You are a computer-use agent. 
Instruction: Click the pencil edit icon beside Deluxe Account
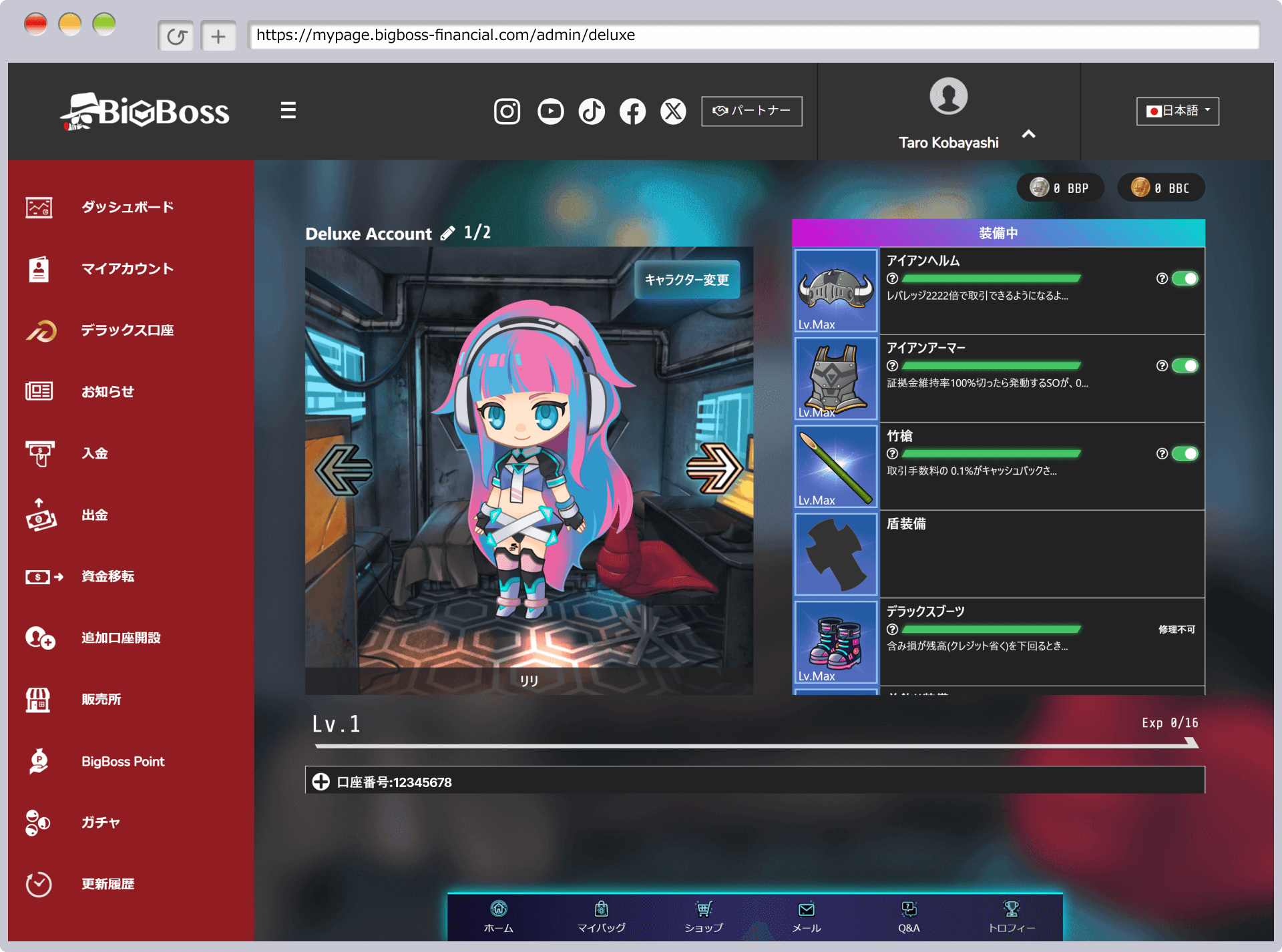pyautogui.click(x=447, y=233)
